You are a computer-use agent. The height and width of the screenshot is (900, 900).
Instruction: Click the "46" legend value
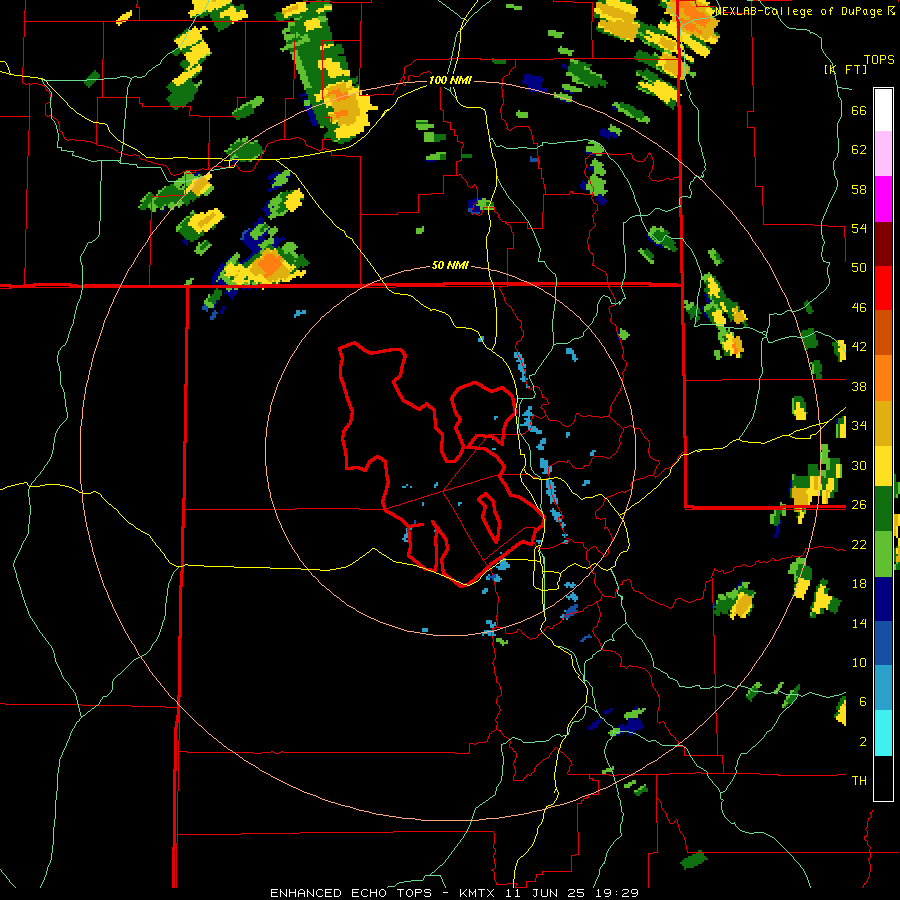point(859,308)
